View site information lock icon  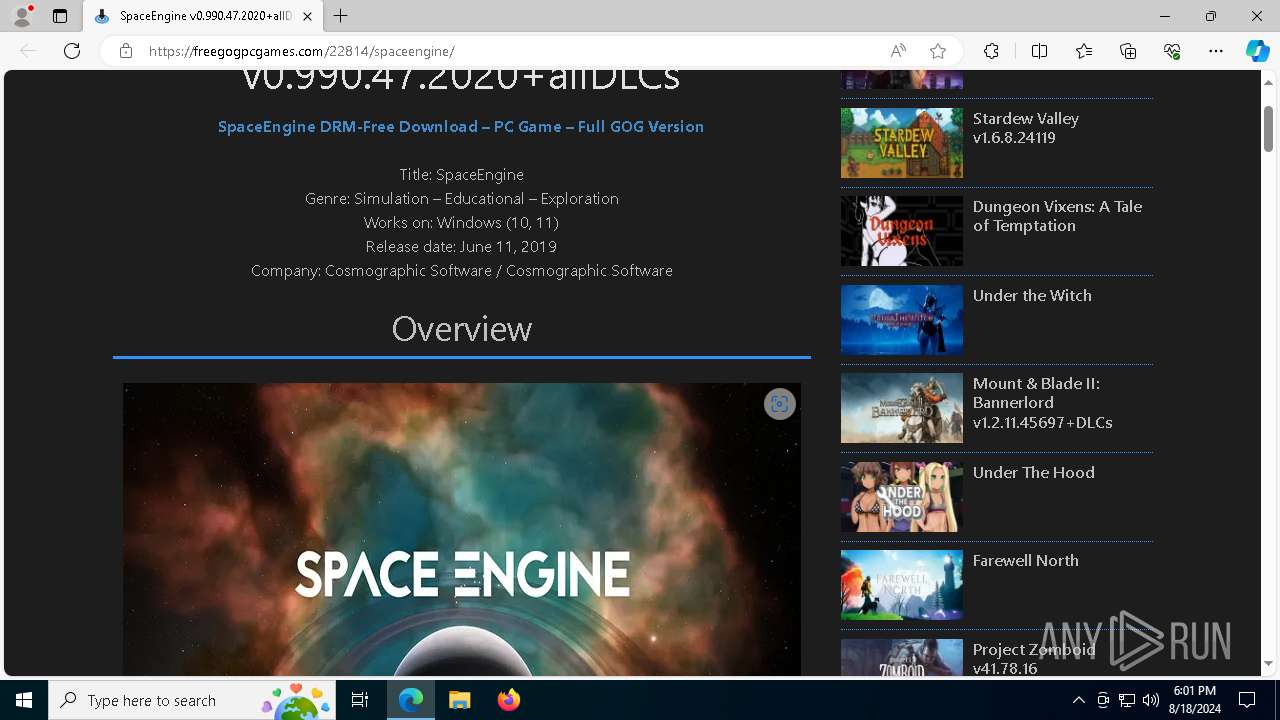(x=126, y=51)
